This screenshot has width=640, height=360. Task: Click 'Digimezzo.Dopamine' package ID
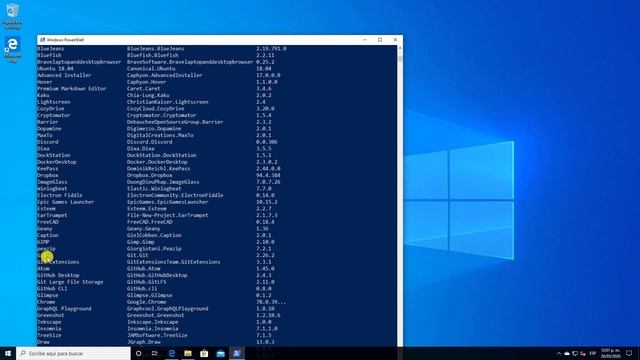coord(154,129)
